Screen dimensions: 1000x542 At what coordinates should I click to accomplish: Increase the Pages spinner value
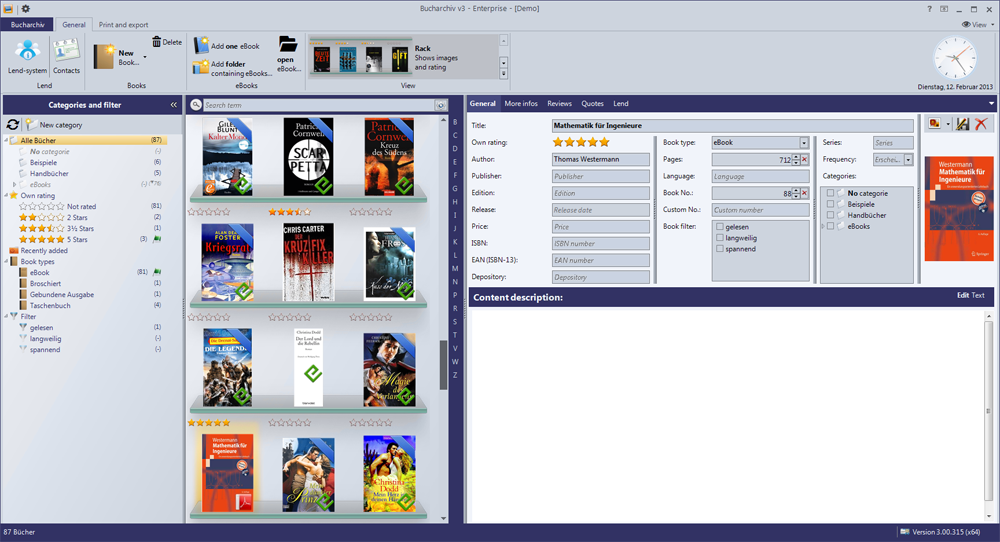[x=796, y=157]
